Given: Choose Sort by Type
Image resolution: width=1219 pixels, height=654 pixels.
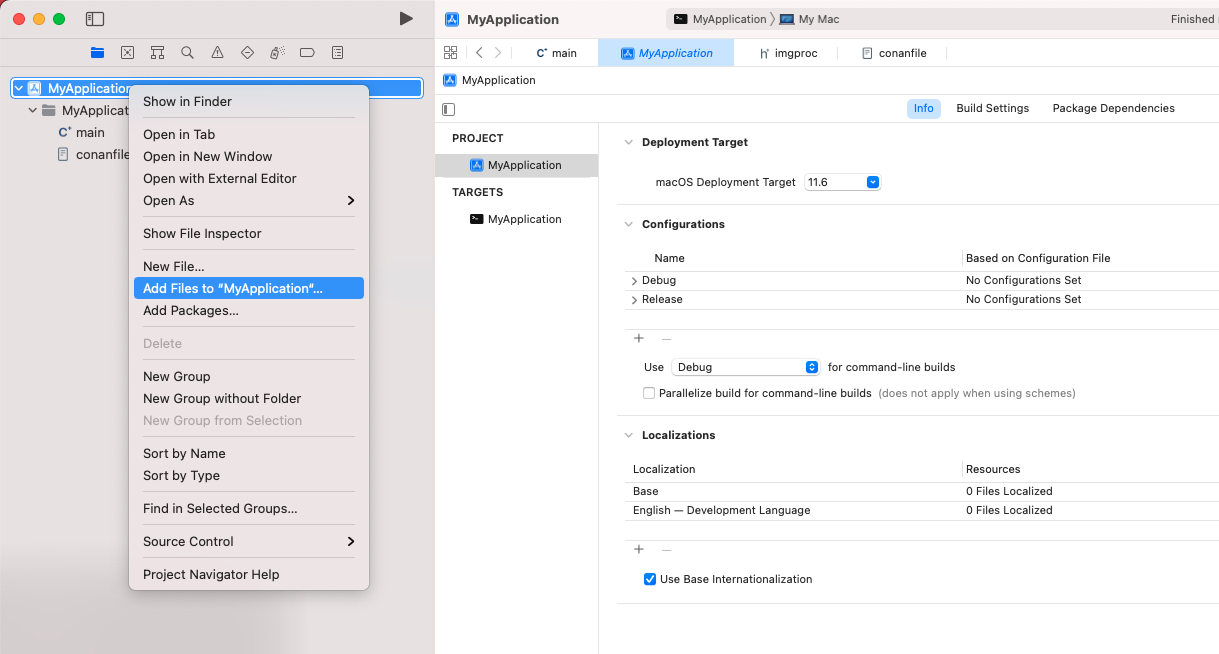Looking at the screenshot, I should tap(249, 475).
